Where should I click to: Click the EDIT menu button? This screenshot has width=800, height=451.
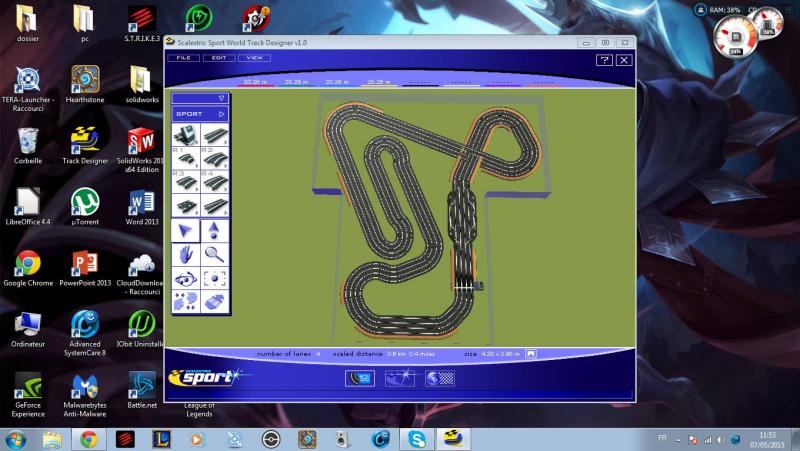click(x=218, y=58)
